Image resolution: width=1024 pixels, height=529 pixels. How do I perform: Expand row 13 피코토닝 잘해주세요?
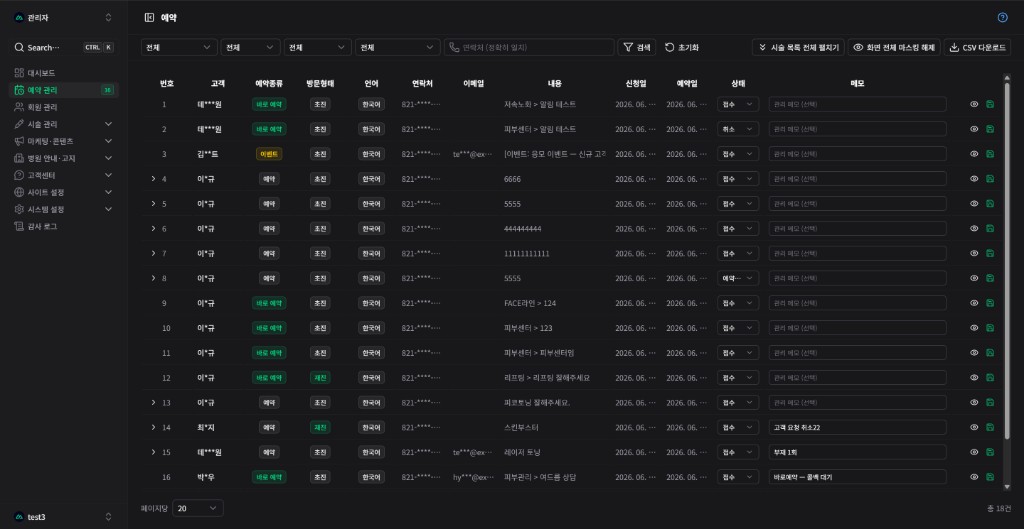point(153,402)
